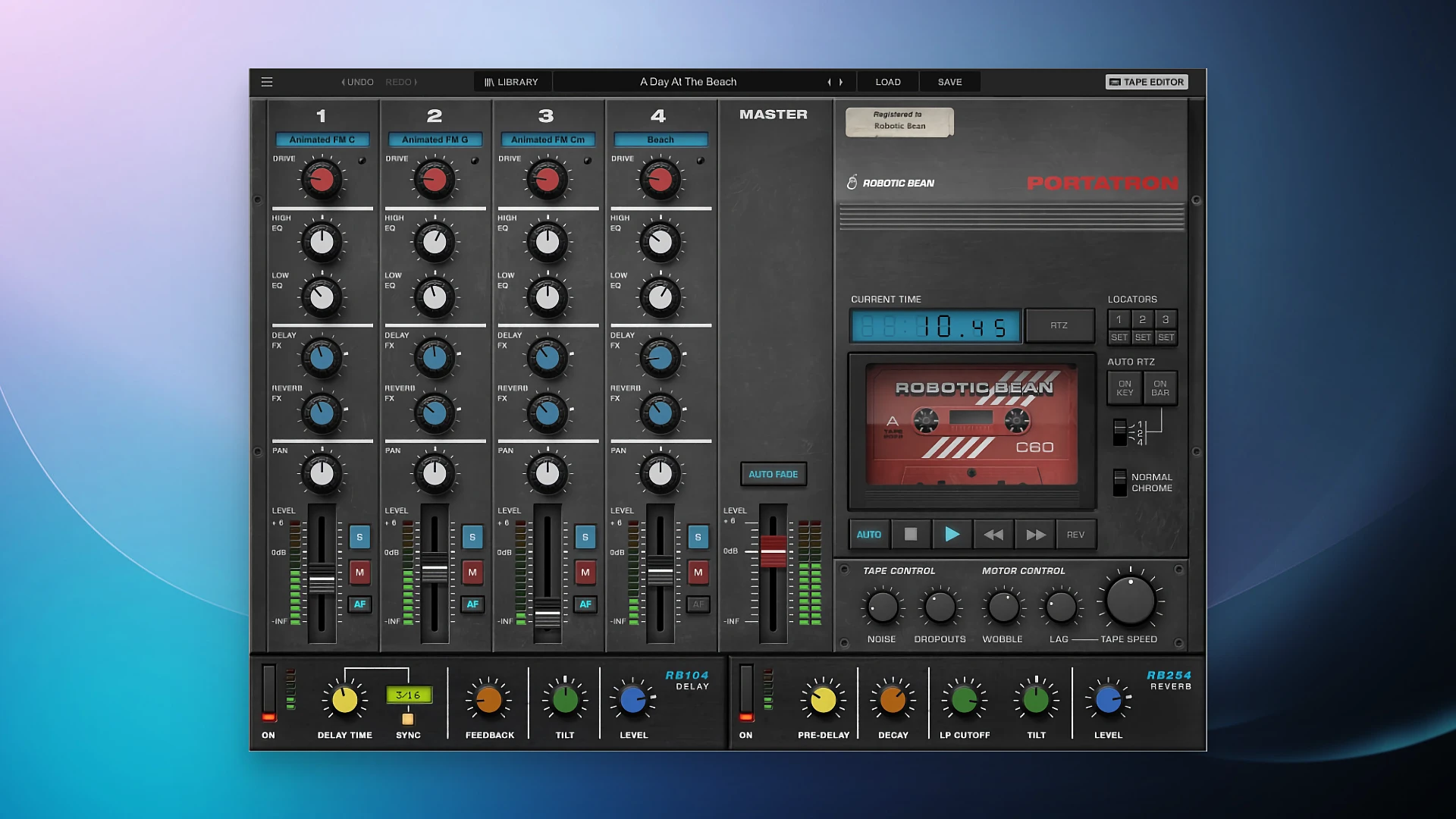Enable track 4 AF button
Screen dimensions: 1456x819
[x=698, y=604]
